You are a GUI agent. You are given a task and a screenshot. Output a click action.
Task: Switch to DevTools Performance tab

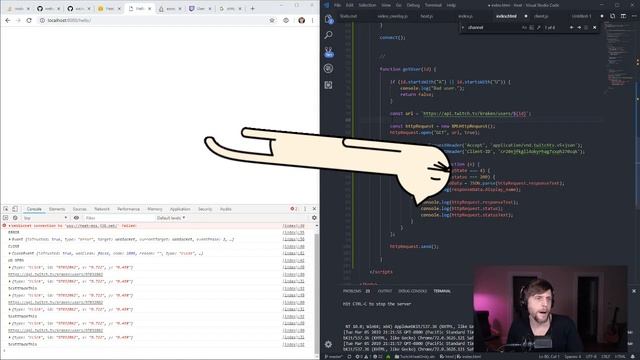(x=128, y=209)
